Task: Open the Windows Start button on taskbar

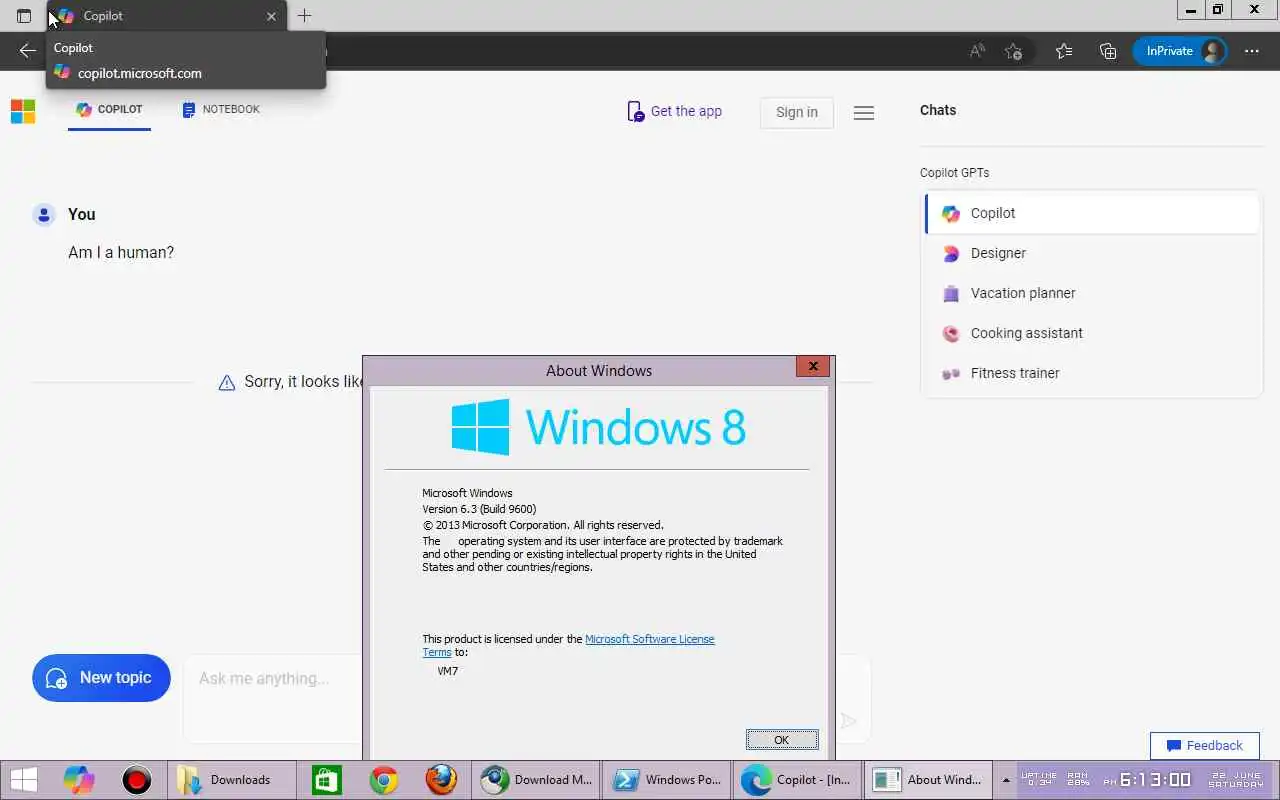Action: tap(23, 780)
